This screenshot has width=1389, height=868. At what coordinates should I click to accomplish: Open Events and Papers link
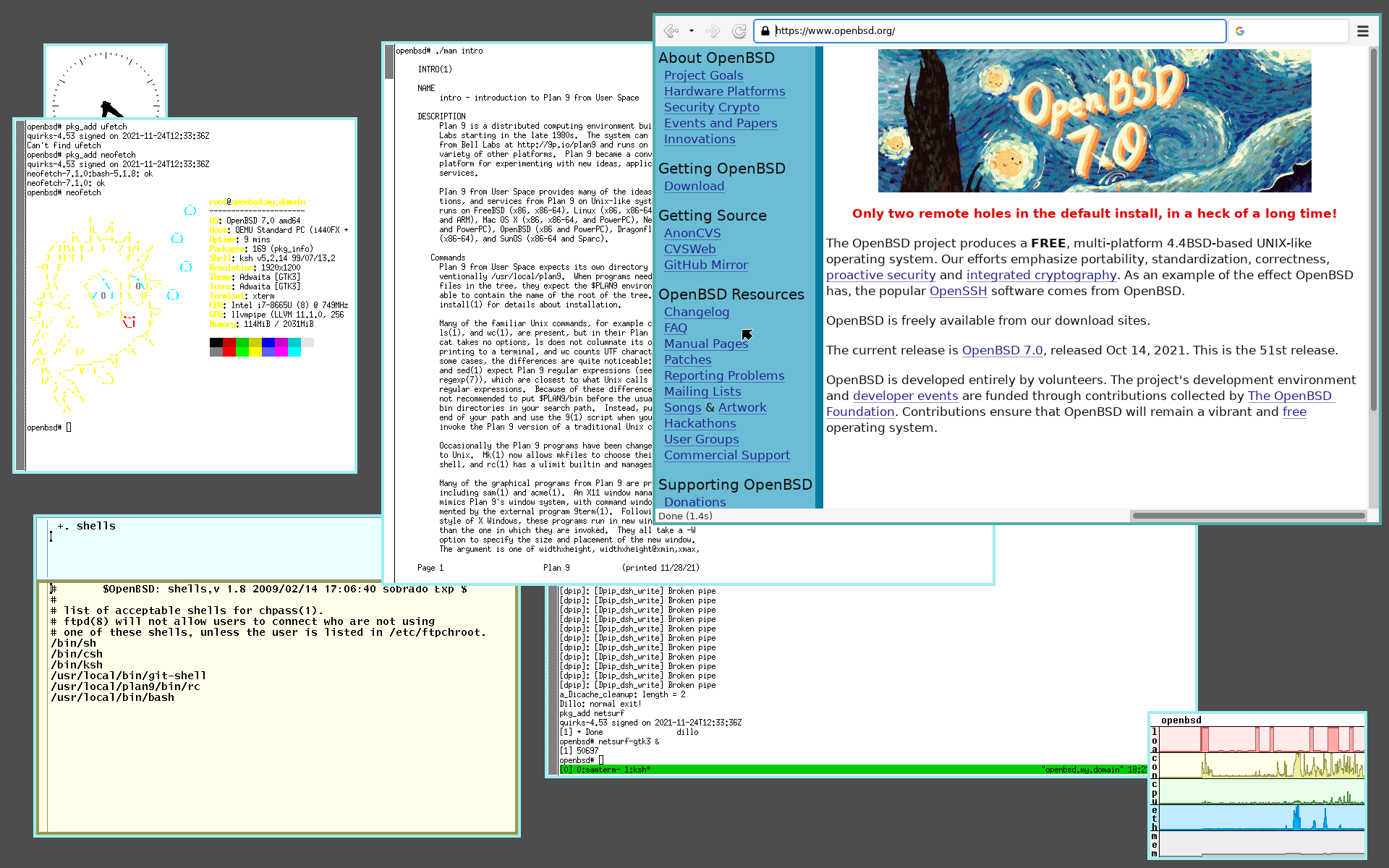[721, 123]
